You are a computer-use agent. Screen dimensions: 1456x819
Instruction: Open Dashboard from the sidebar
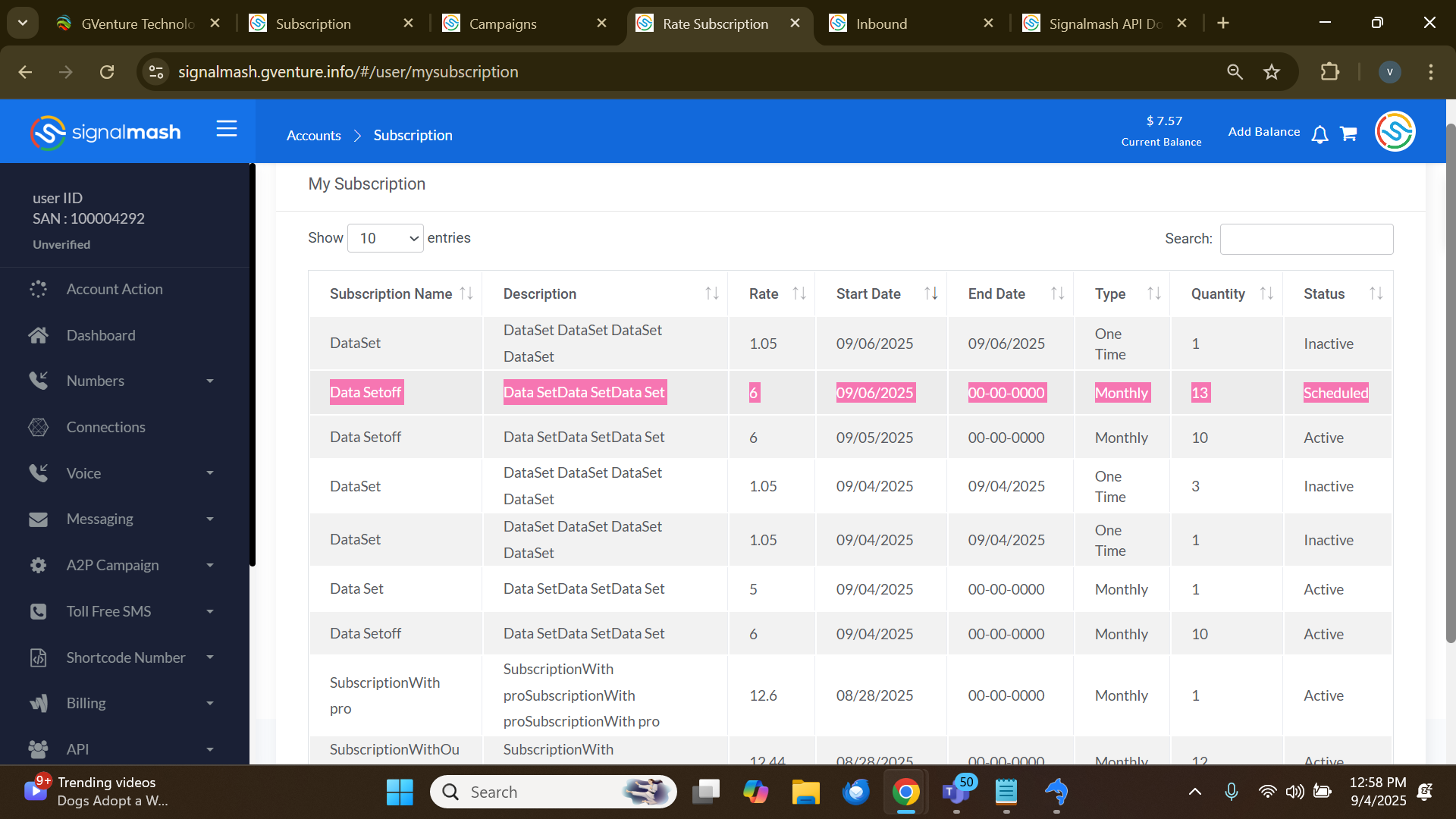coord(101,335)
